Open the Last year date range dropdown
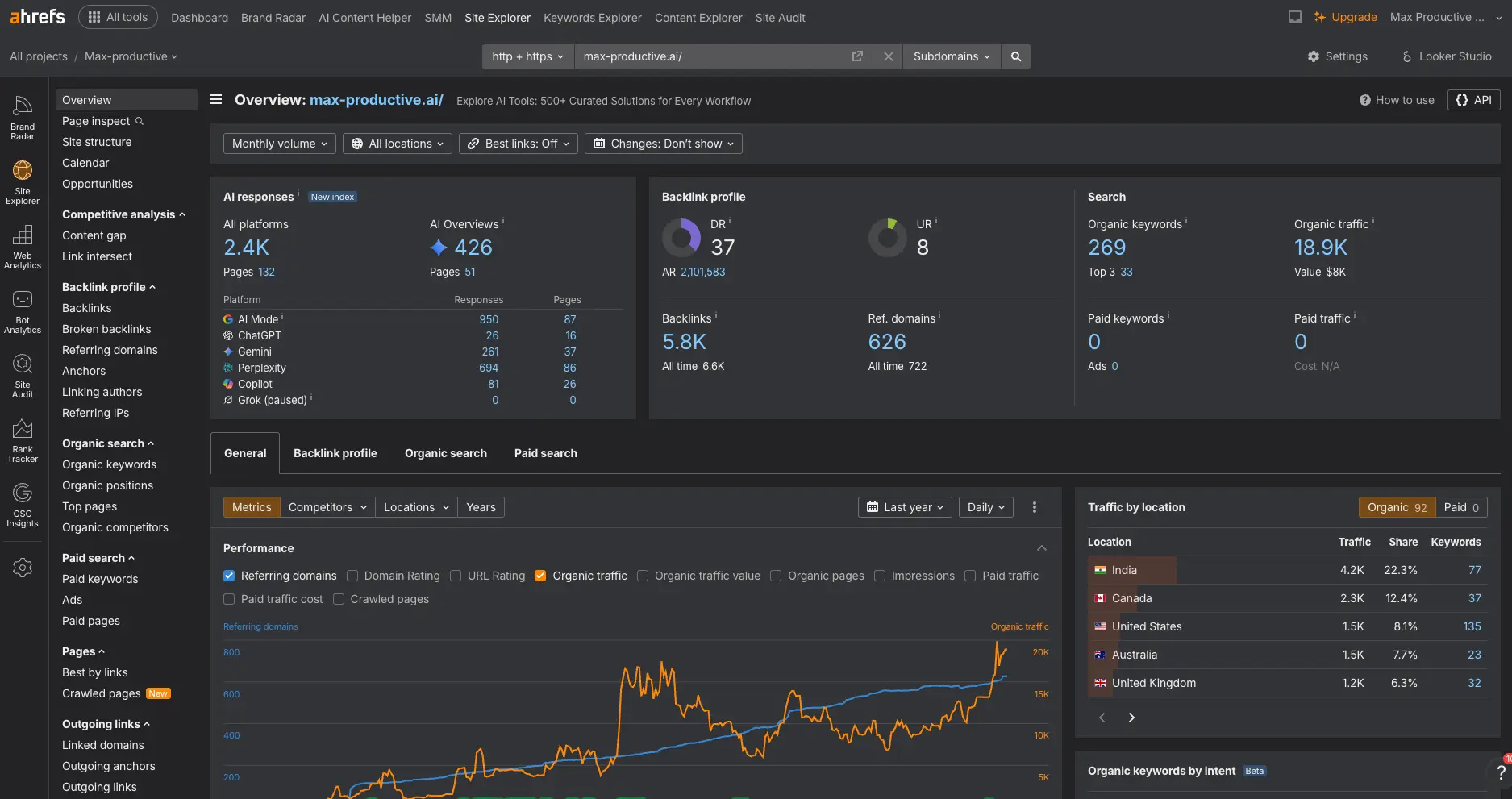This screenshot has height=799, width=1512. click(905, 507)
